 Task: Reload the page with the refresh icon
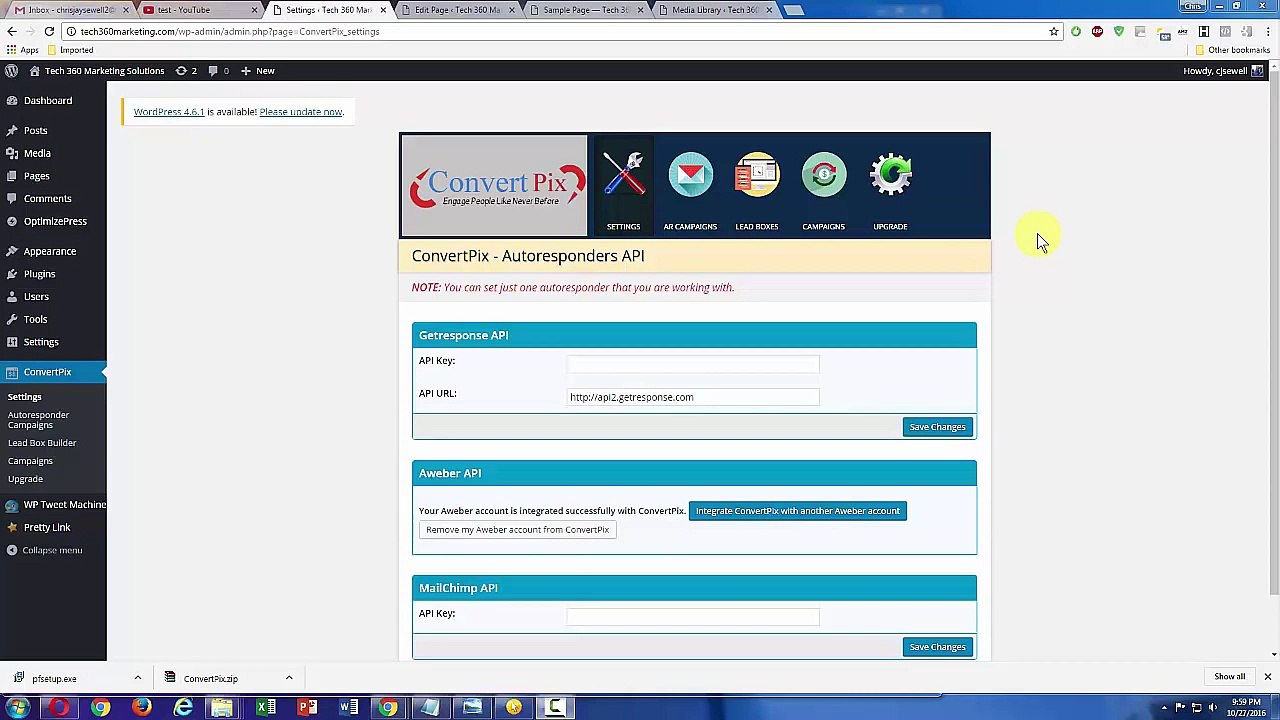[49, 31]
